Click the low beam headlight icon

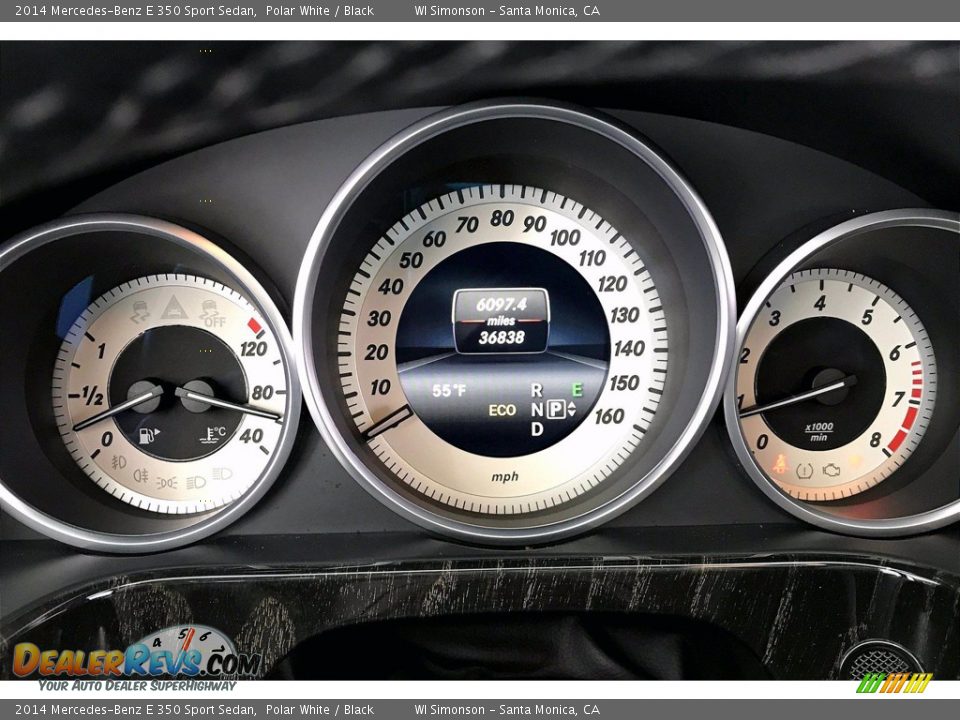[195, 482]
